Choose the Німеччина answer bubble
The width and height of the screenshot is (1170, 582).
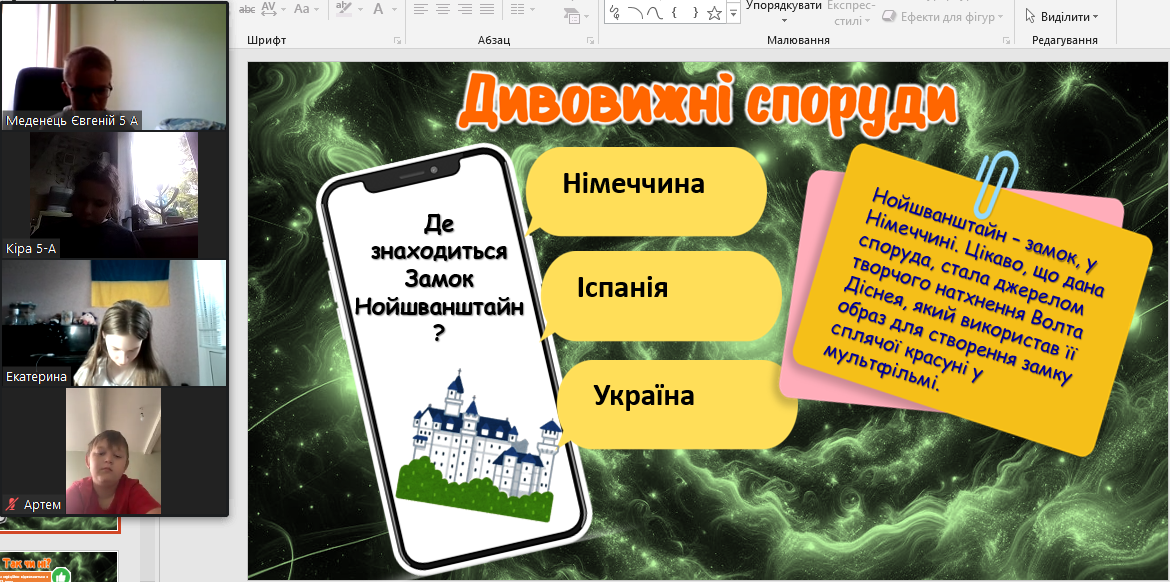point(646,190)
